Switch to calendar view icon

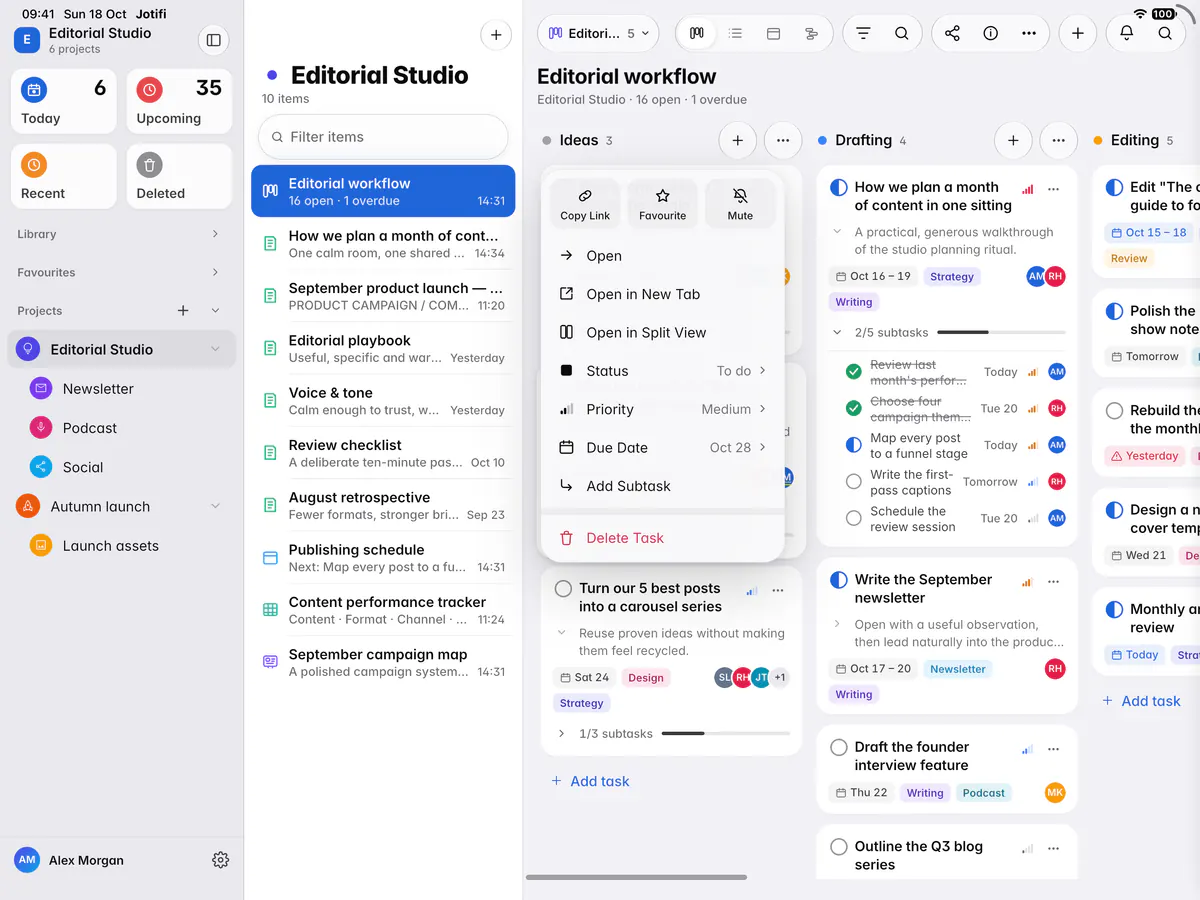[x=773, y=33]
